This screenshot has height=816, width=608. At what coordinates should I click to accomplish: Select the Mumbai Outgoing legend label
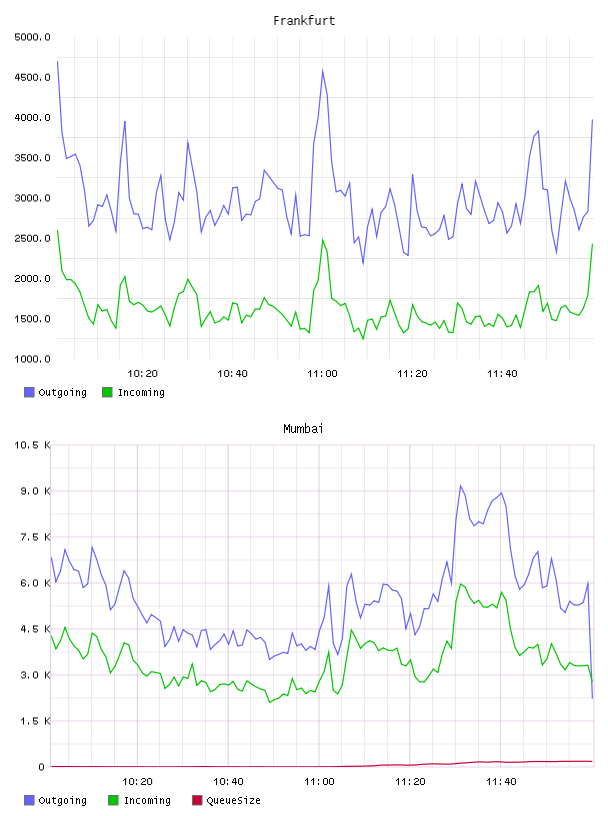pyautogui.click(x=62, y=800)
